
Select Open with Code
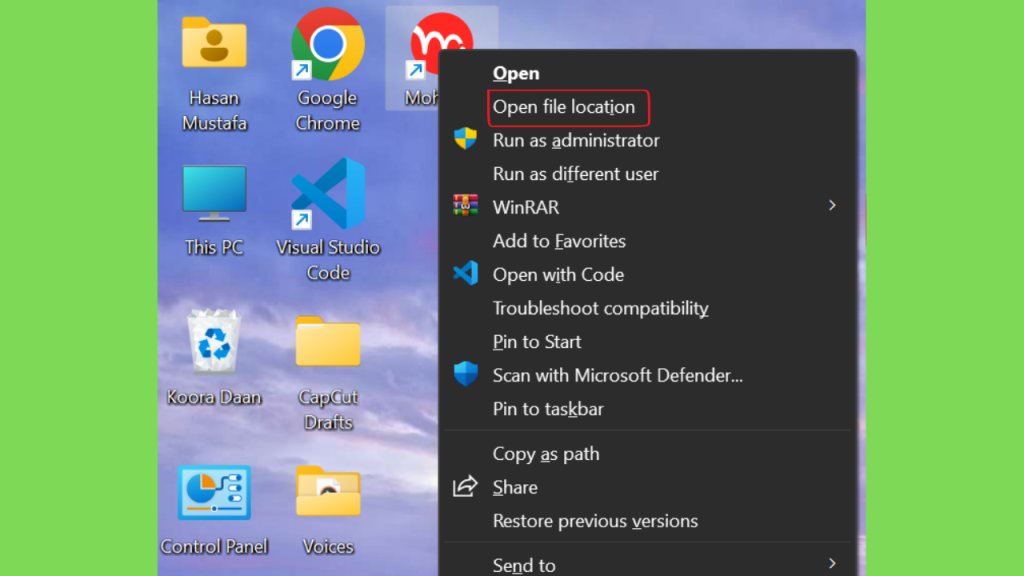[x=558, y=275]
